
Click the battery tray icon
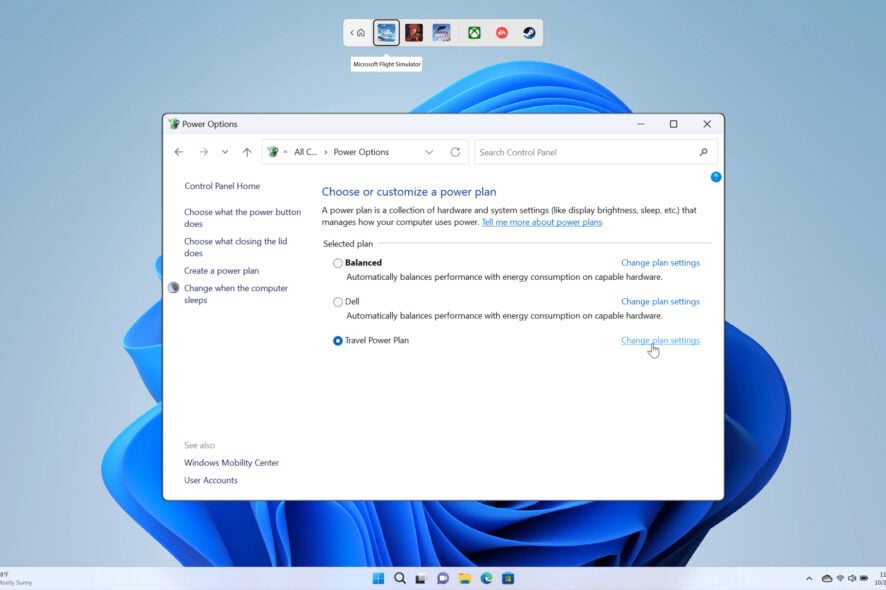[x=864, y=579]
